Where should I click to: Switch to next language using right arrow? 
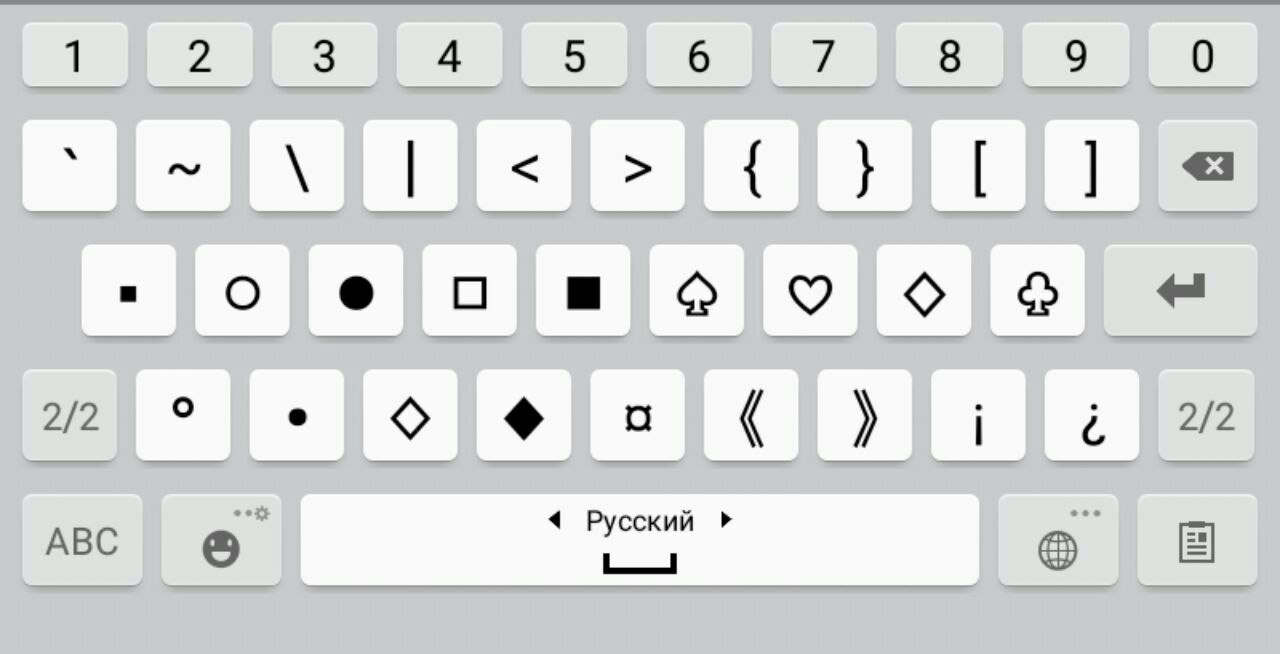[726, 520]
